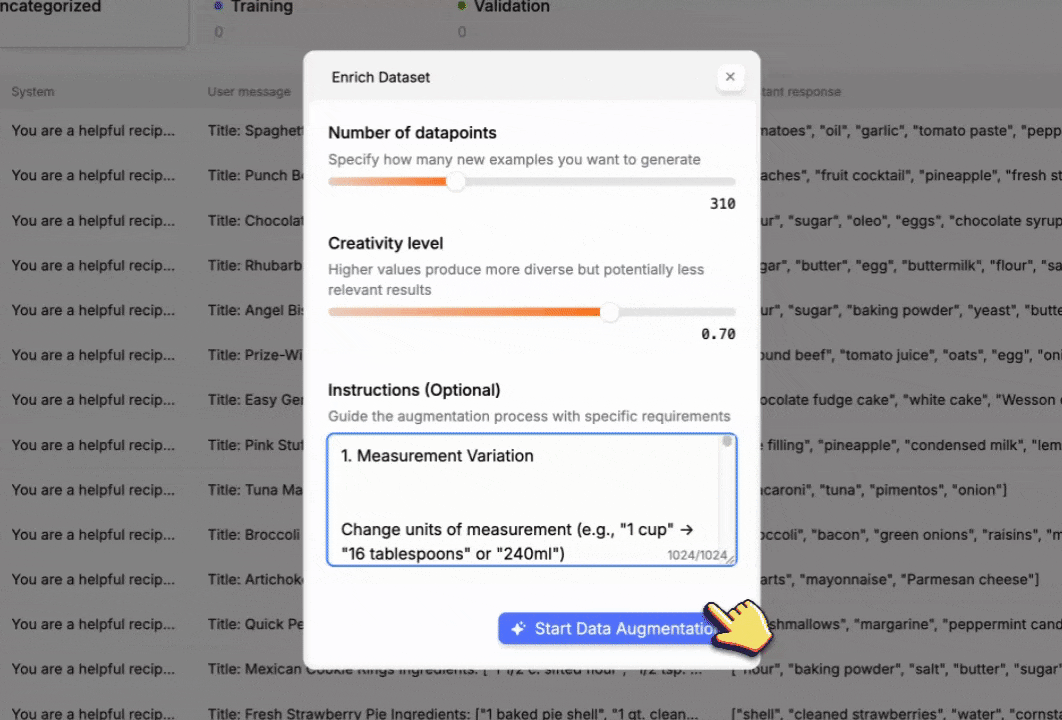
Task: Click System prompt cell in Spaghetti row
Action: 93,131
